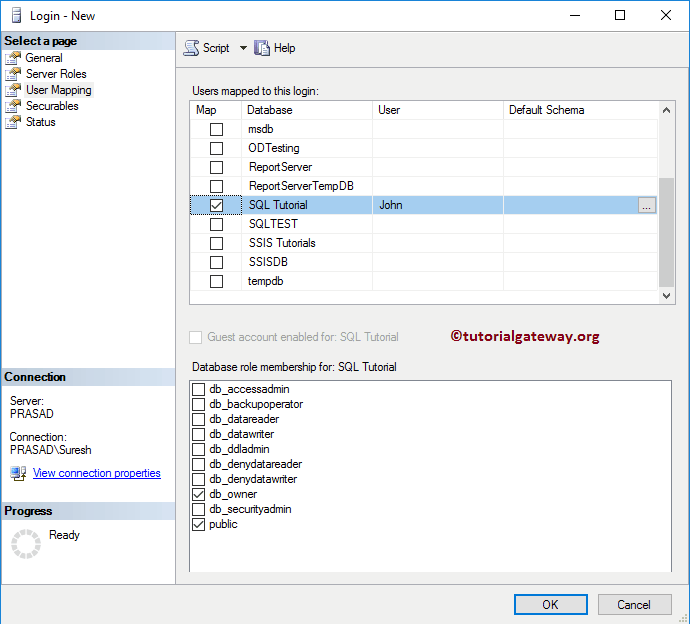This screenshot has width=690, height=624.
Task: Switch to the Status page
Action: (40, 122)
